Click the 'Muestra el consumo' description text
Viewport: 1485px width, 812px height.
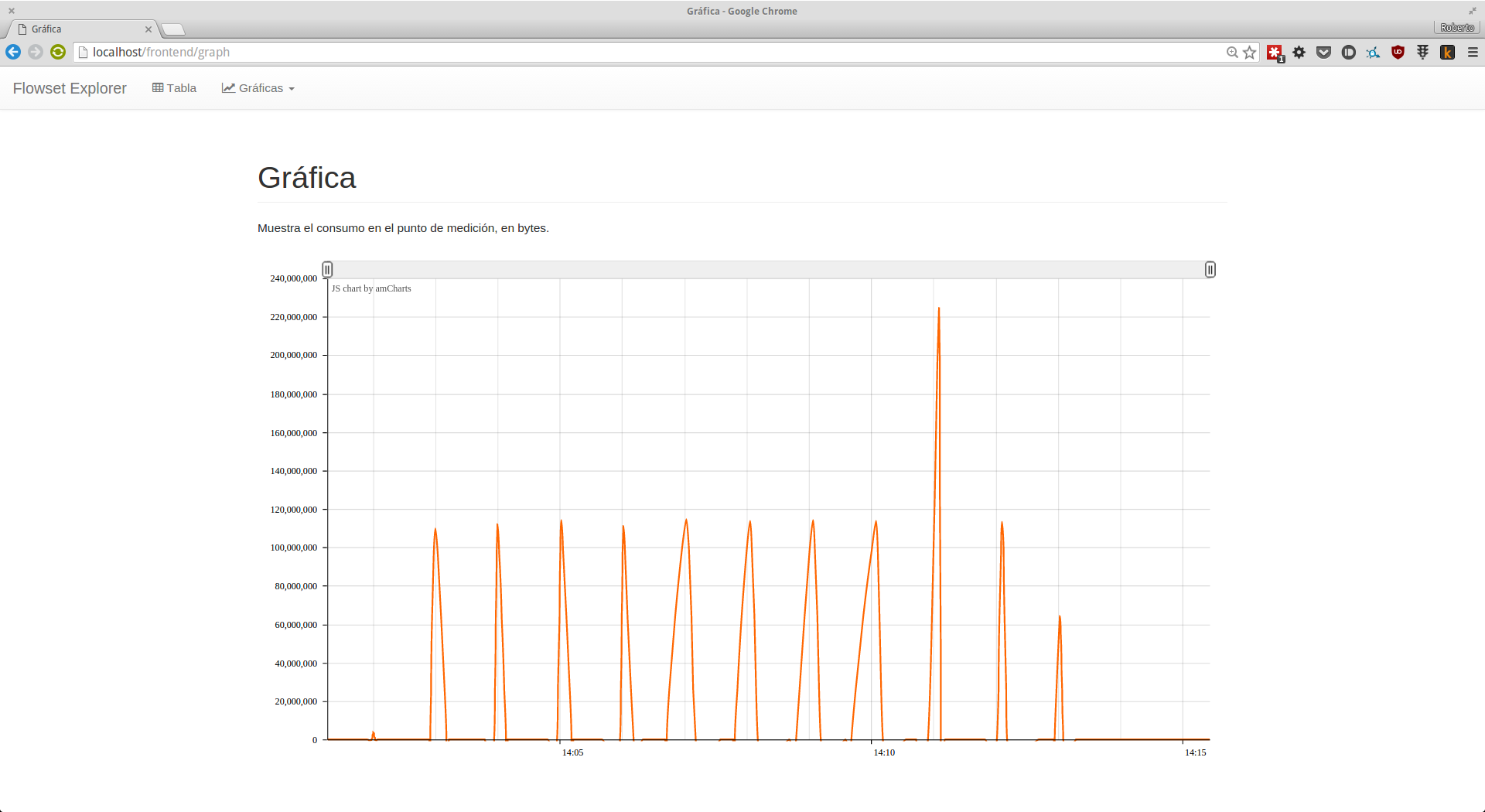click(x=403, y=228)
